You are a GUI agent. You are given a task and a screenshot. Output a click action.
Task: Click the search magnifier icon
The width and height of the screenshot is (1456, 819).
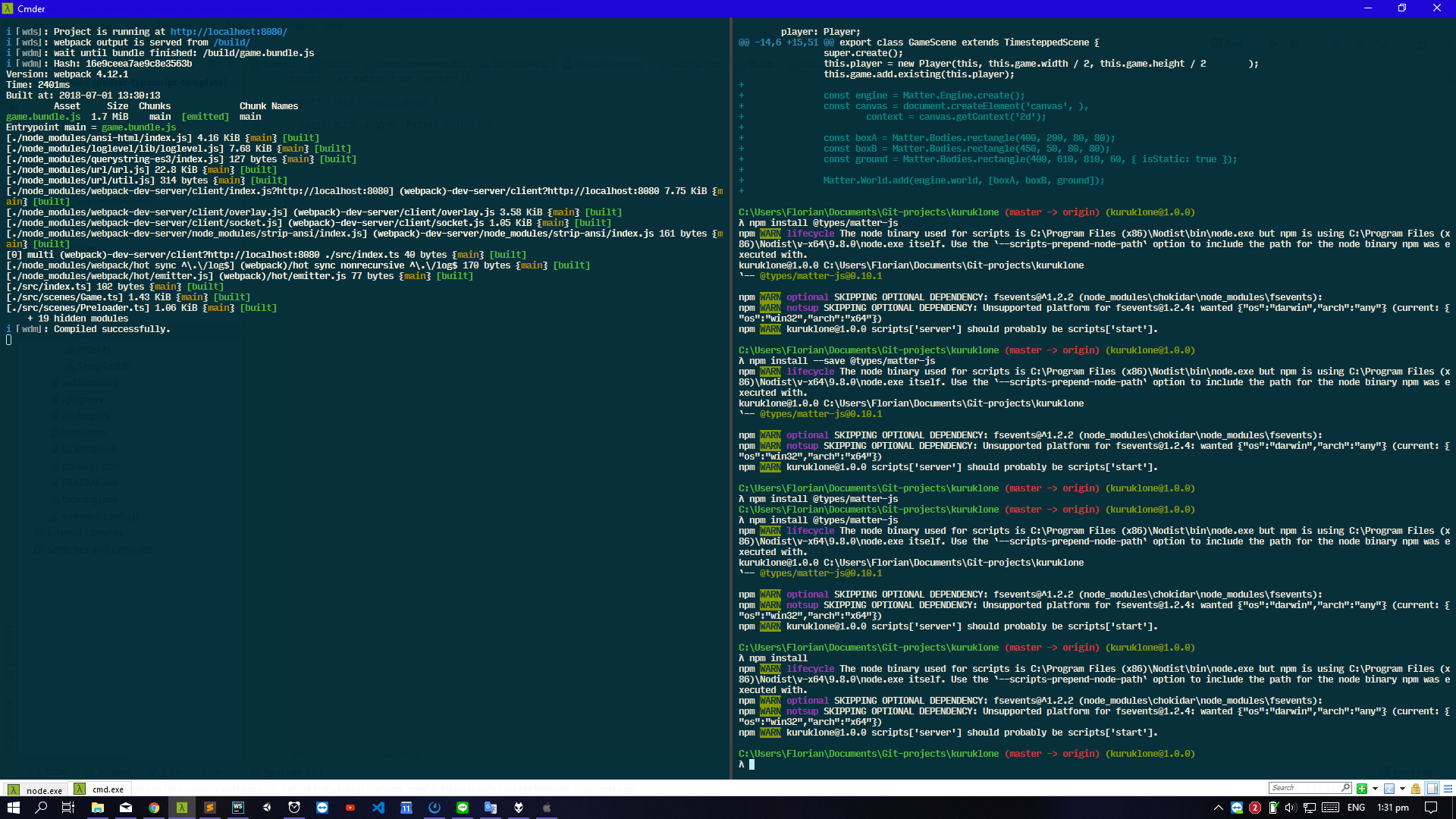click(1345, 788)
